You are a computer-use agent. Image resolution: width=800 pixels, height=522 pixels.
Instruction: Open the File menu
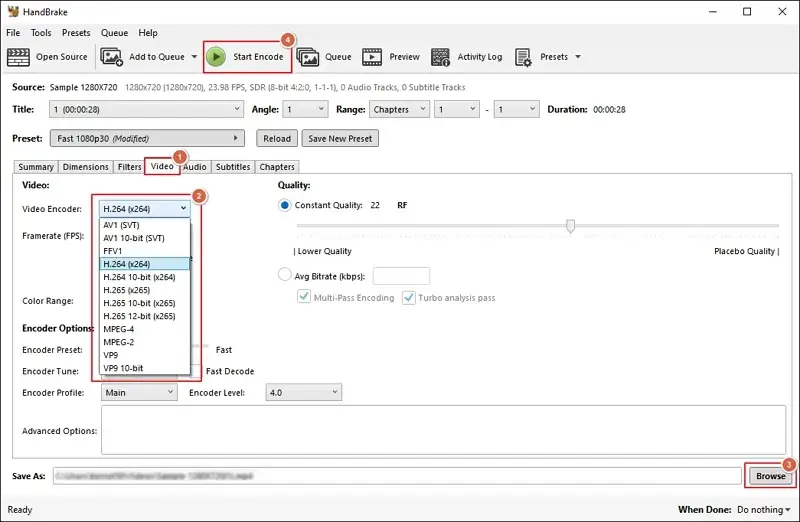[x=13, y=33]
